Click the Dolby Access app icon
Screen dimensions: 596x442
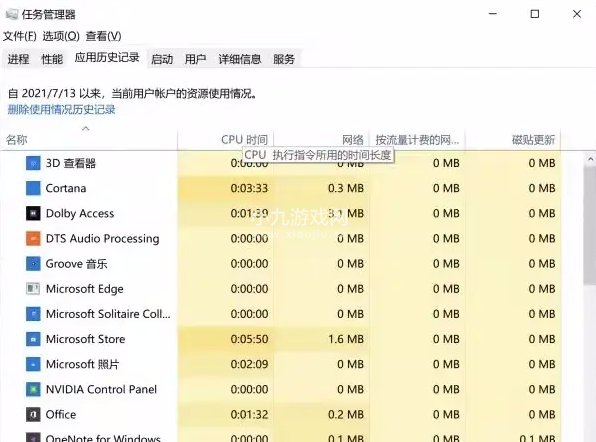tap(33, 213)
